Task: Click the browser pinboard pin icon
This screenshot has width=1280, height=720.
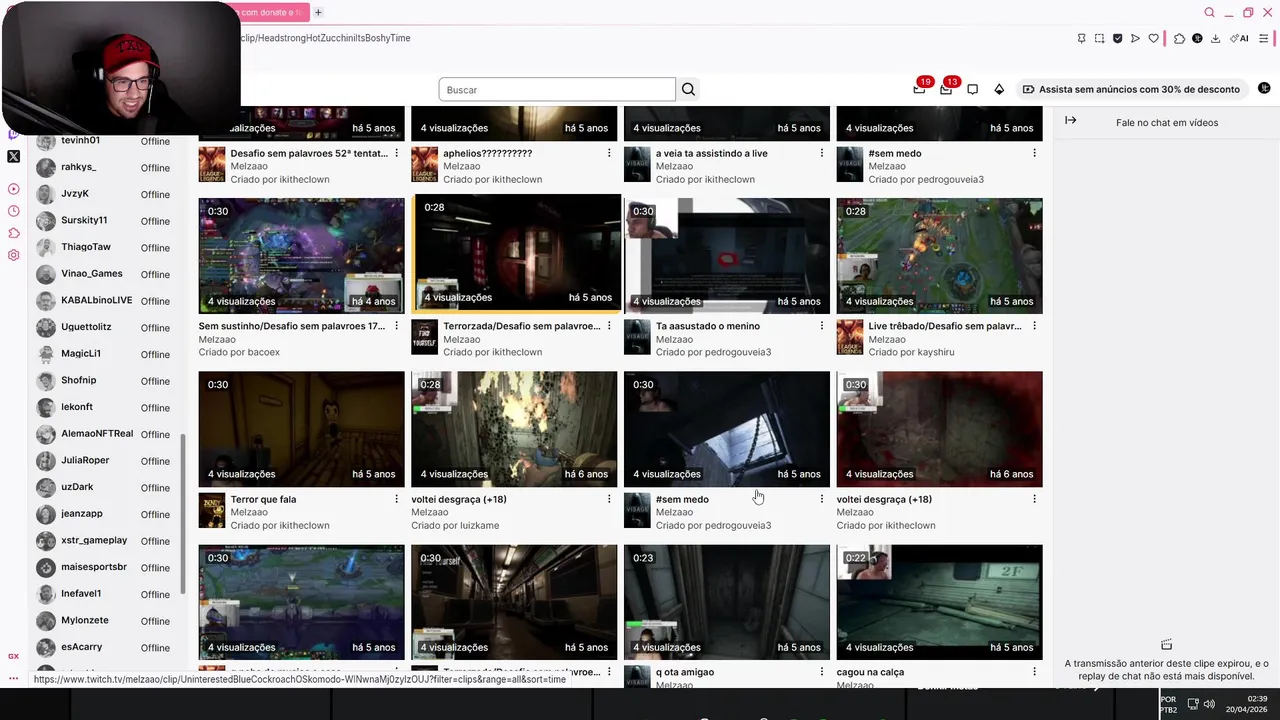Action: click(1081, 38)
